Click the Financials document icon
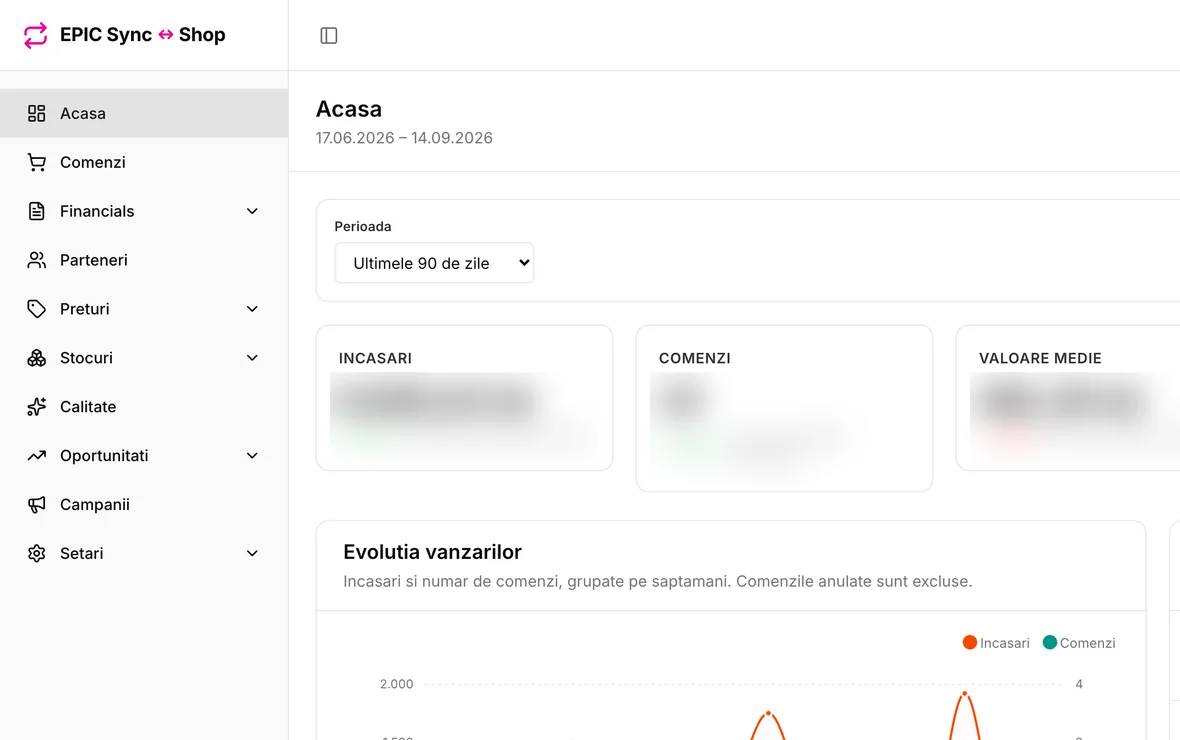Image resolution: width=1180 pixels, height=740 pixels. (x=36, y=211)
